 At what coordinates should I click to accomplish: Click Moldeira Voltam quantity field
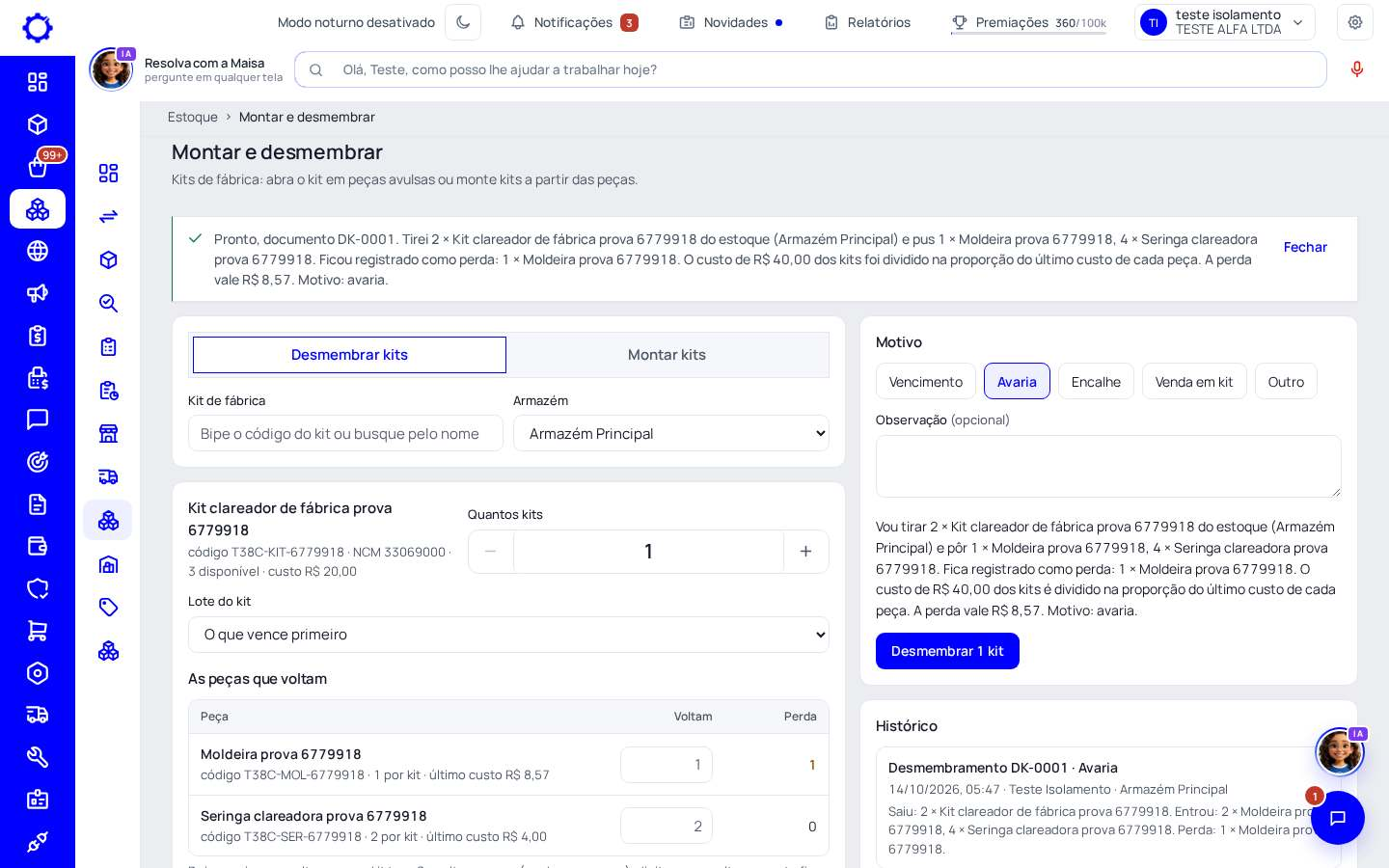click(x=667, y=765)
